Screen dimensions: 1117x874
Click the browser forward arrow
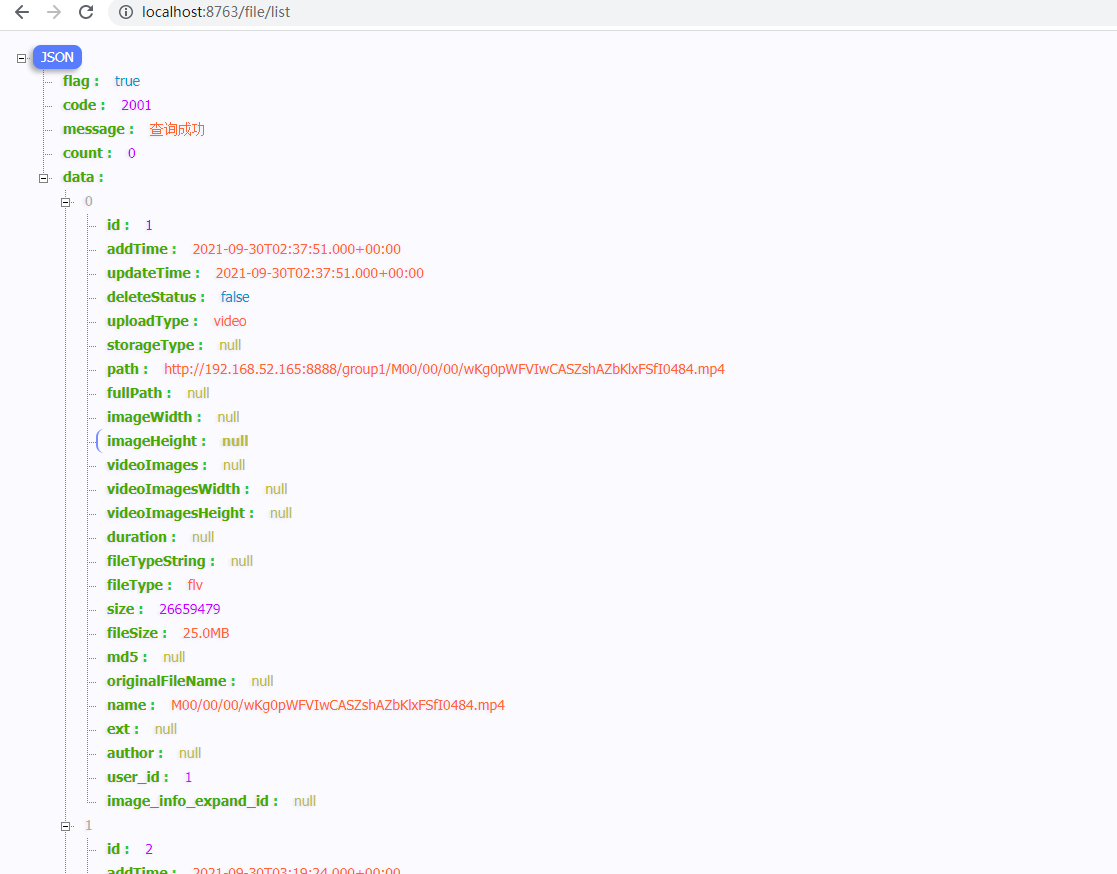[x=54, y=12]
